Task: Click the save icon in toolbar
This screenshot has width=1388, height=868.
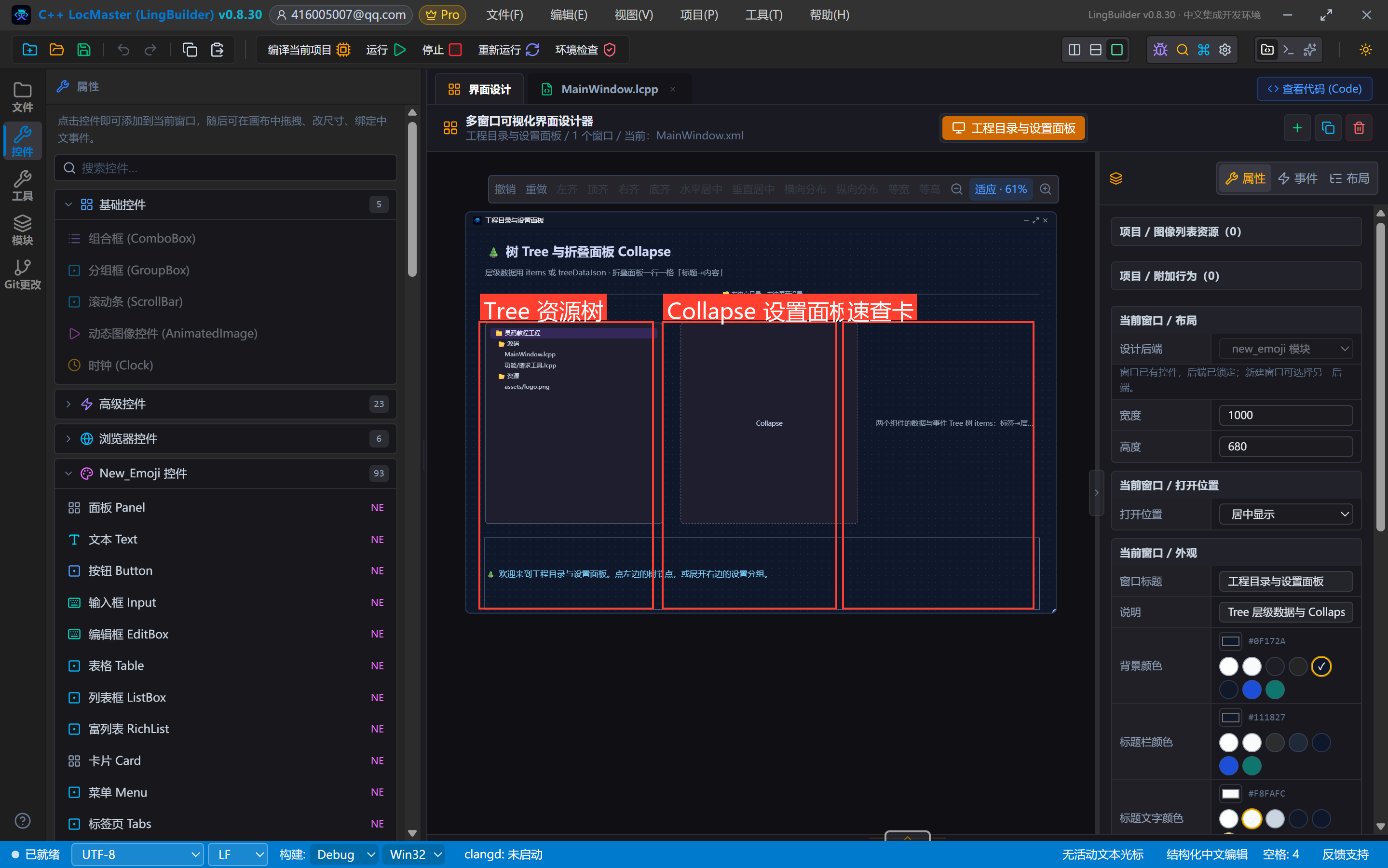Action: click(84, 50)
